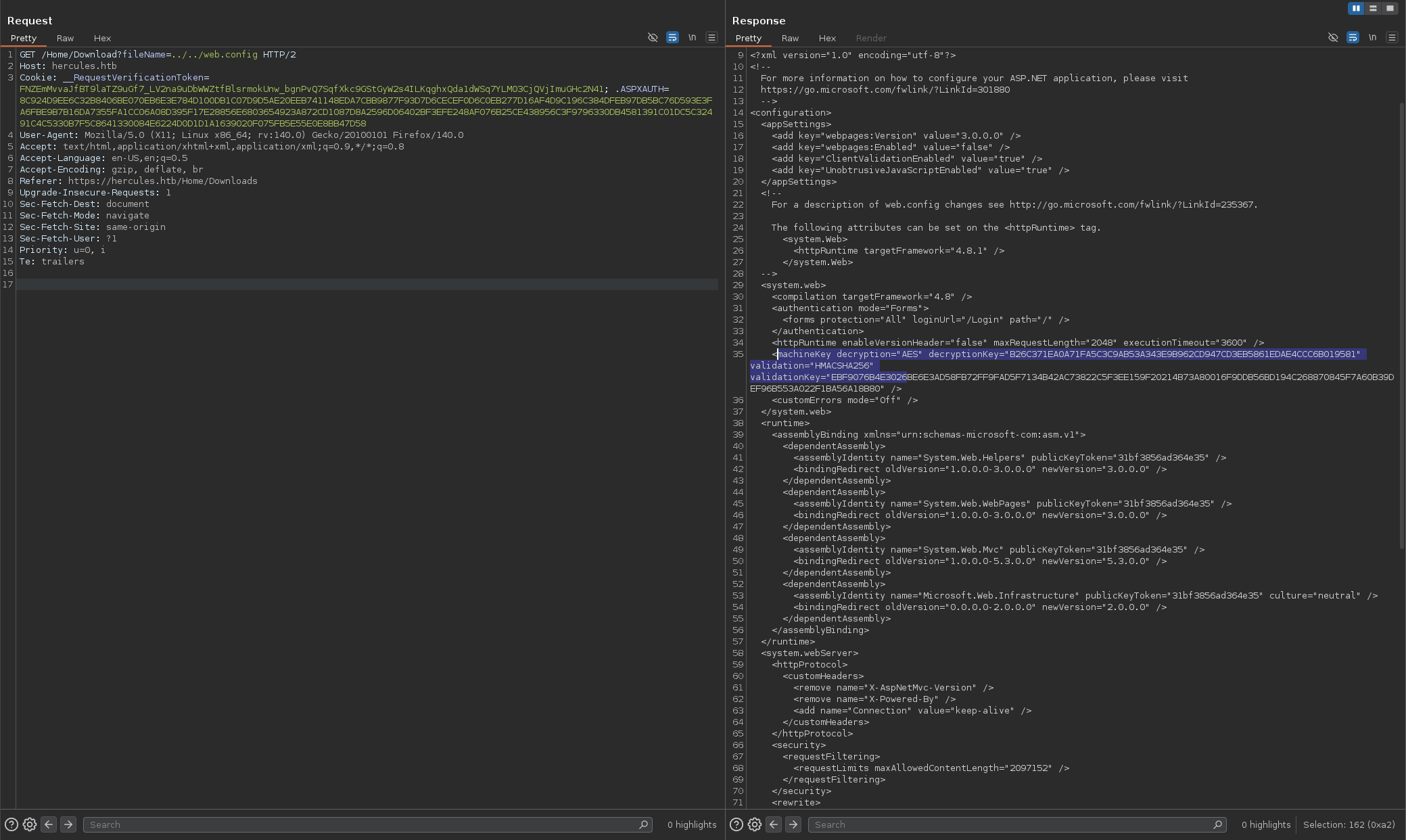The image size is (1406, 840).
Task: Go to previous match in Request search
Action: tap(49, 824)
